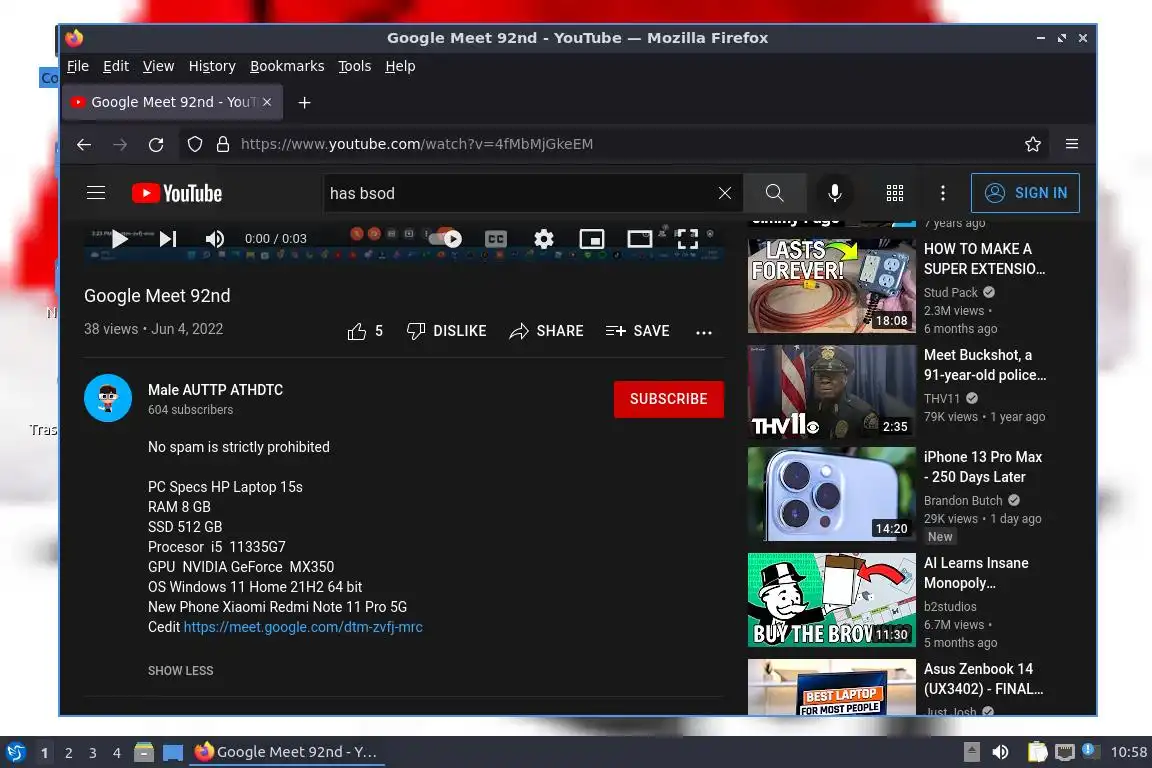Click the YouTube search magnifier button
The image size is (1152, 768).
coord(774,193)
